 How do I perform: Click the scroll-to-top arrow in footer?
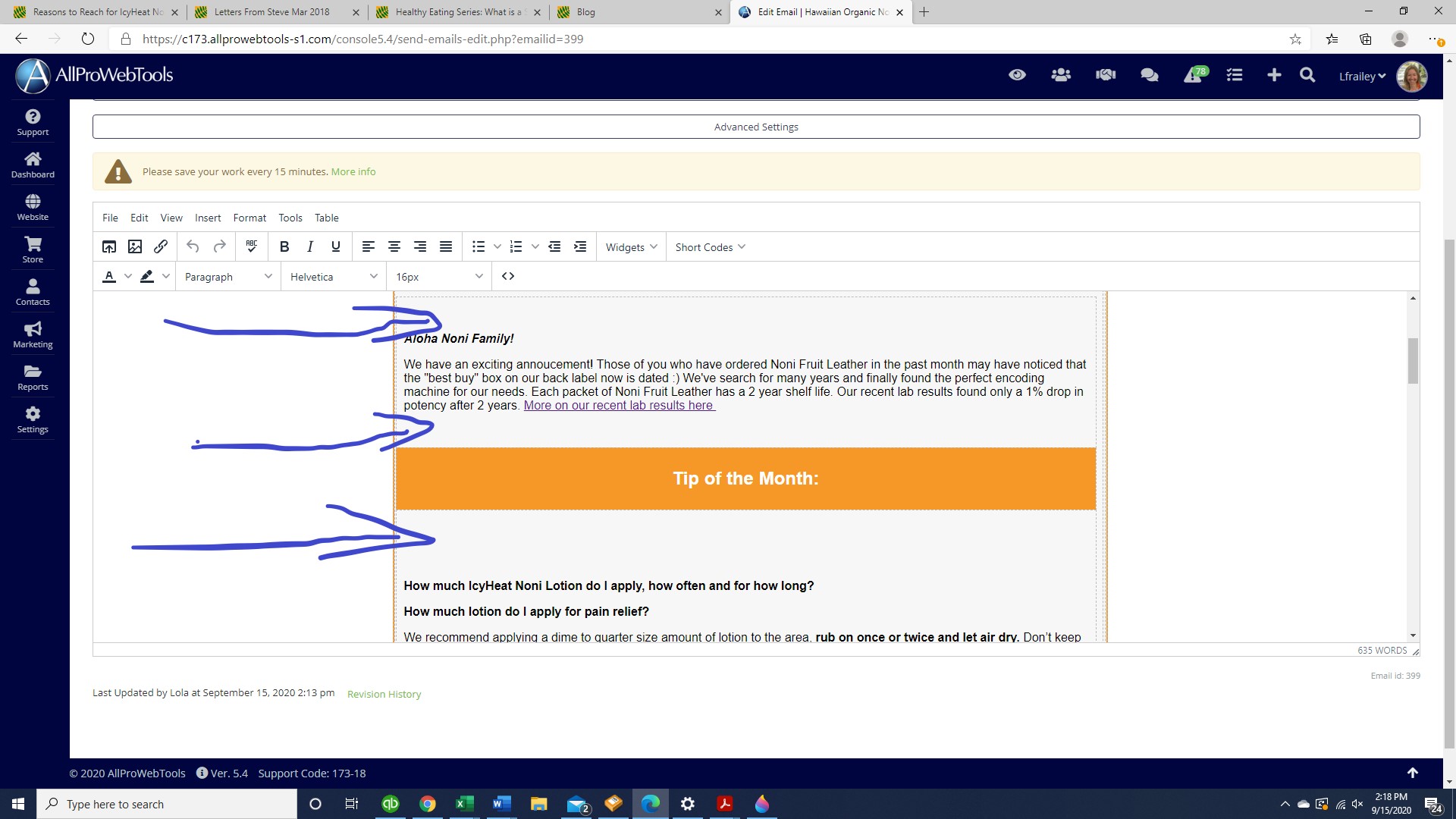tap(1412, 773)
